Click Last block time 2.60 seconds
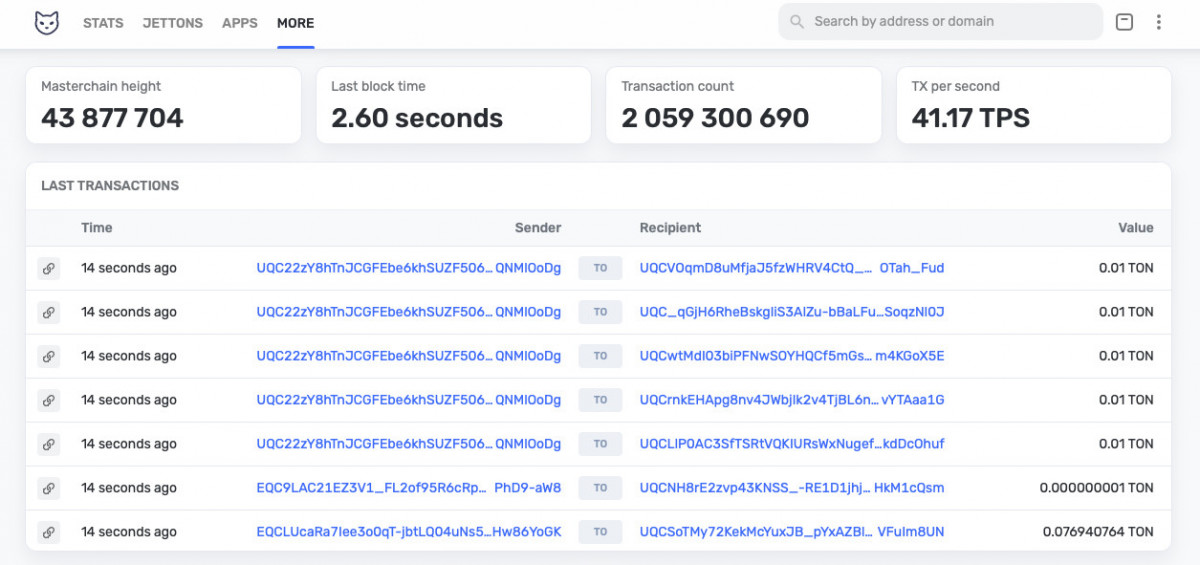This screenshot has height=565, width=1200. 417,118
